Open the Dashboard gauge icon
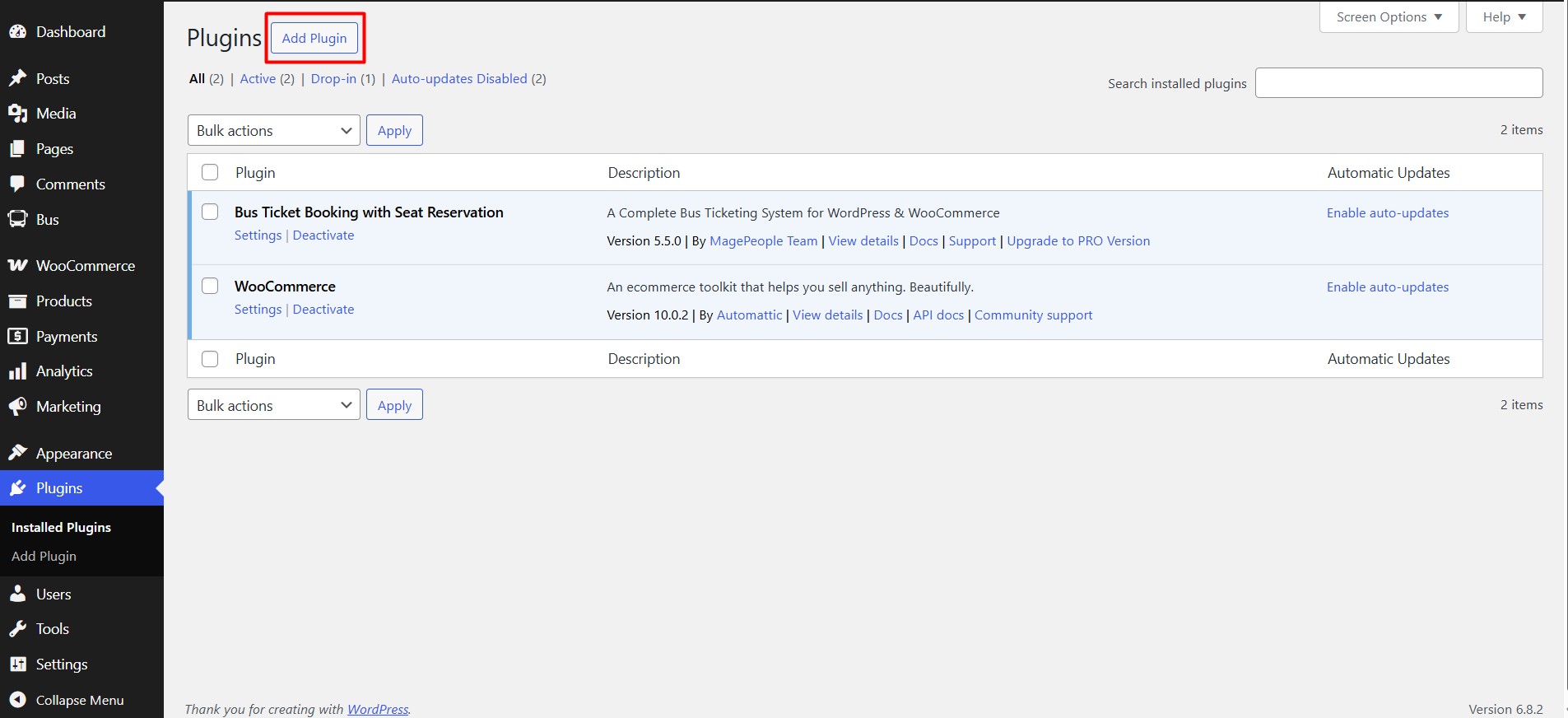The height and width of the screenshot is (718, 1568). click(x=18, y=32)
